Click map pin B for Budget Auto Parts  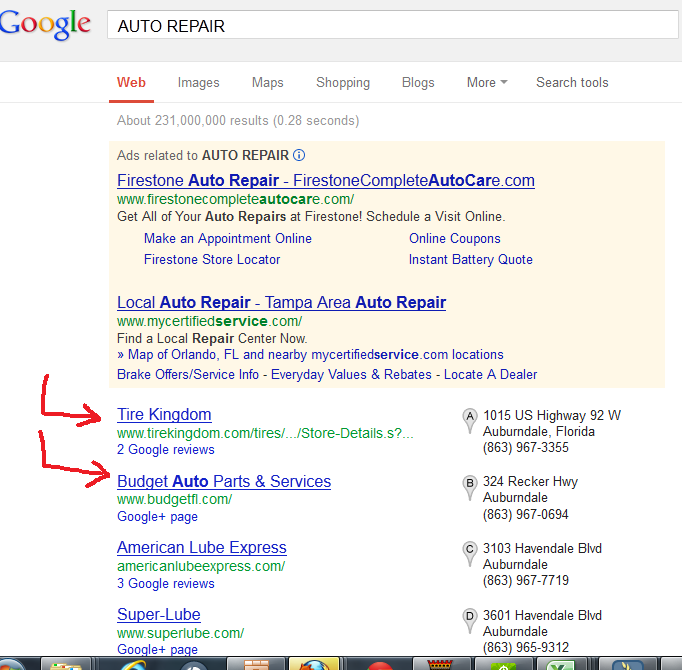470,487
